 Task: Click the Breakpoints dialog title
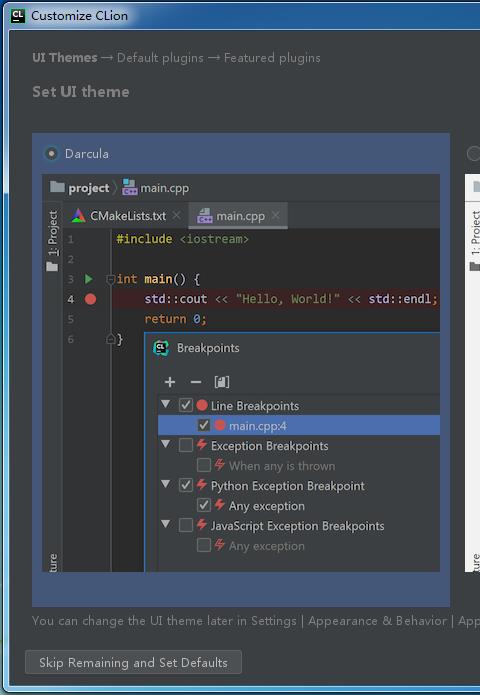(x=208, y=348)
